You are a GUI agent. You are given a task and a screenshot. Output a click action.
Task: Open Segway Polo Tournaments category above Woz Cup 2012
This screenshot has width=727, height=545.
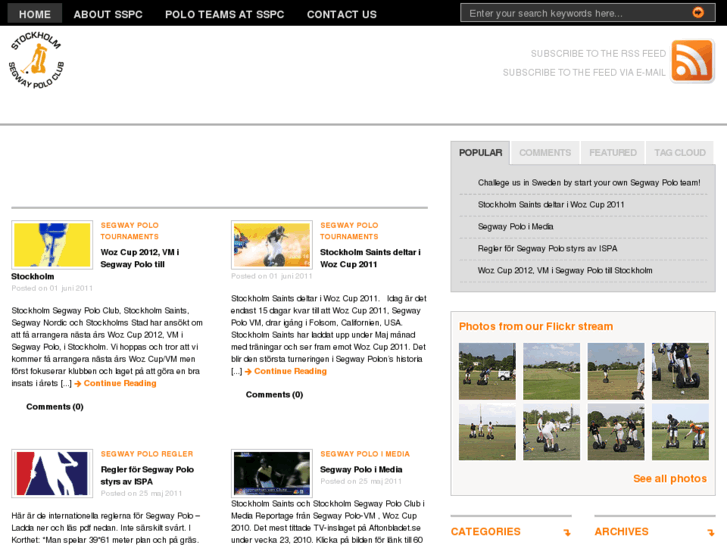pos(129,231)
